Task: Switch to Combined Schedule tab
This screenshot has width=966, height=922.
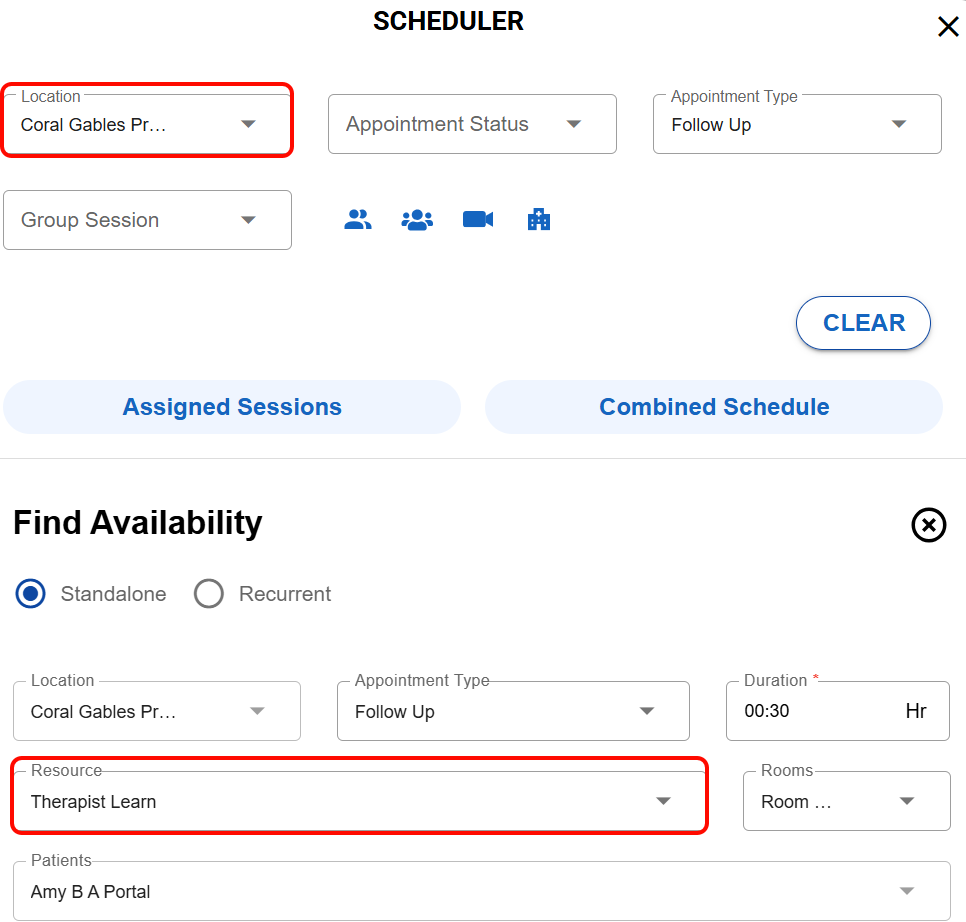Action: [x=714, y=407]
